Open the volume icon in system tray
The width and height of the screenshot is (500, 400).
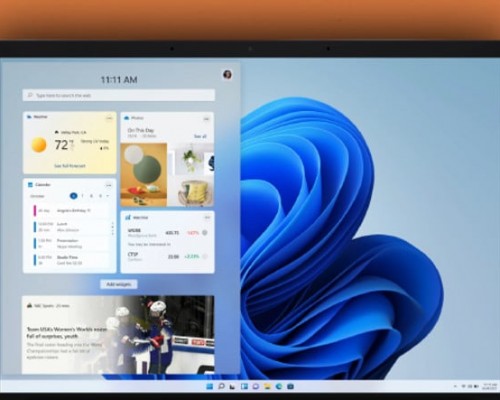[470, 386]
